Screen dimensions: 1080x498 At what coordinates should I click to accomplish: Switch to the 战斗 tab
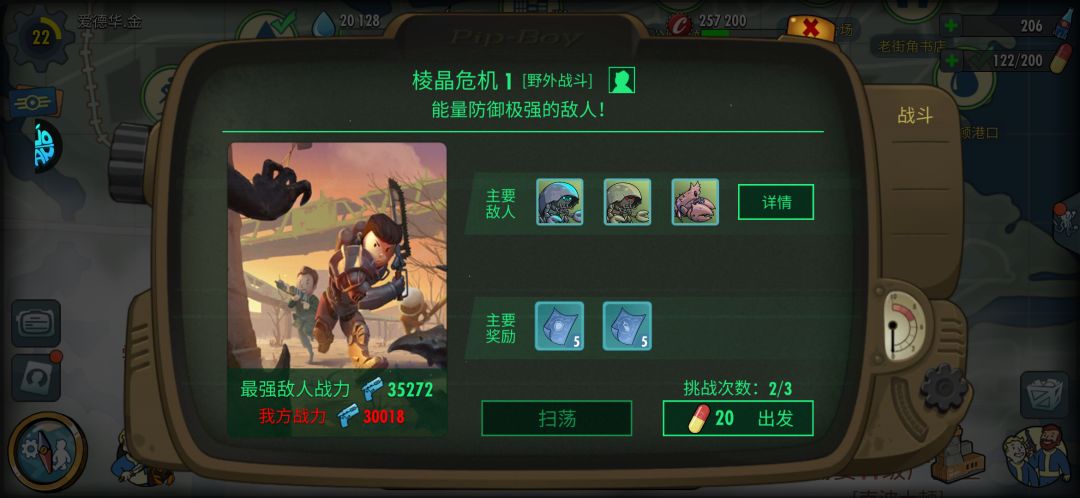tap(915, 116)
